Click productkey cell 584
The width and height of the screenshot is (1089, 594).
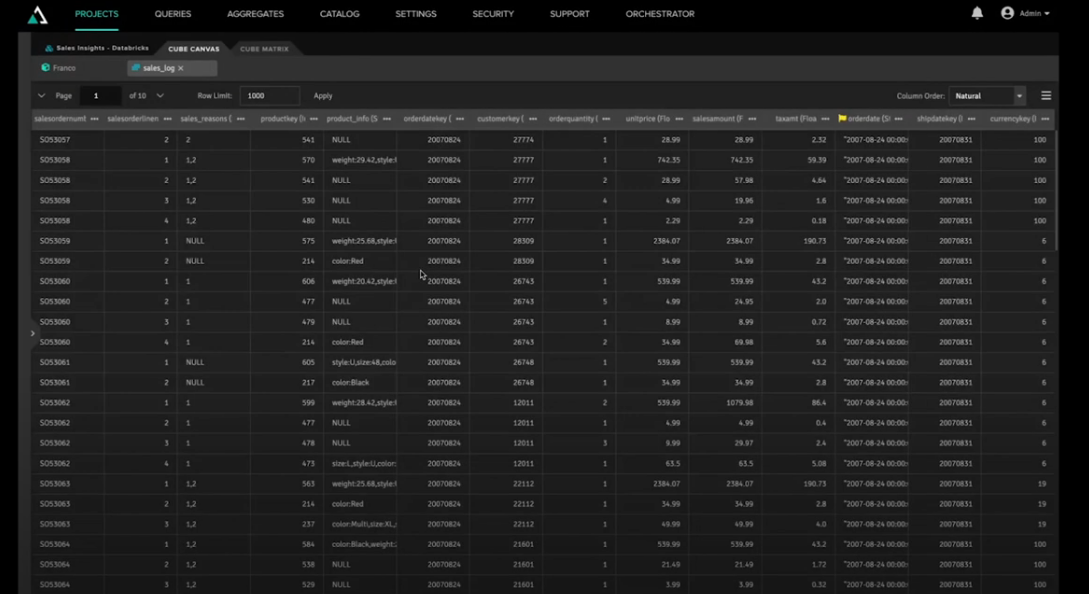point(287,545)
